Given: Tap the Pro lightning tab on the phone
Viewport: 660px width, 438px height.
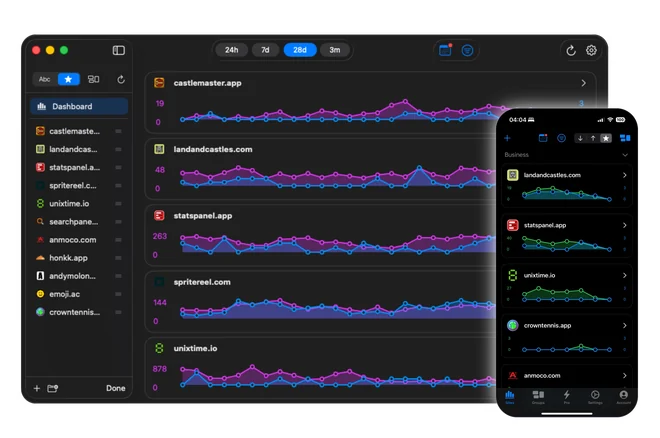Looking at the screenshot, I should [567, 397].
